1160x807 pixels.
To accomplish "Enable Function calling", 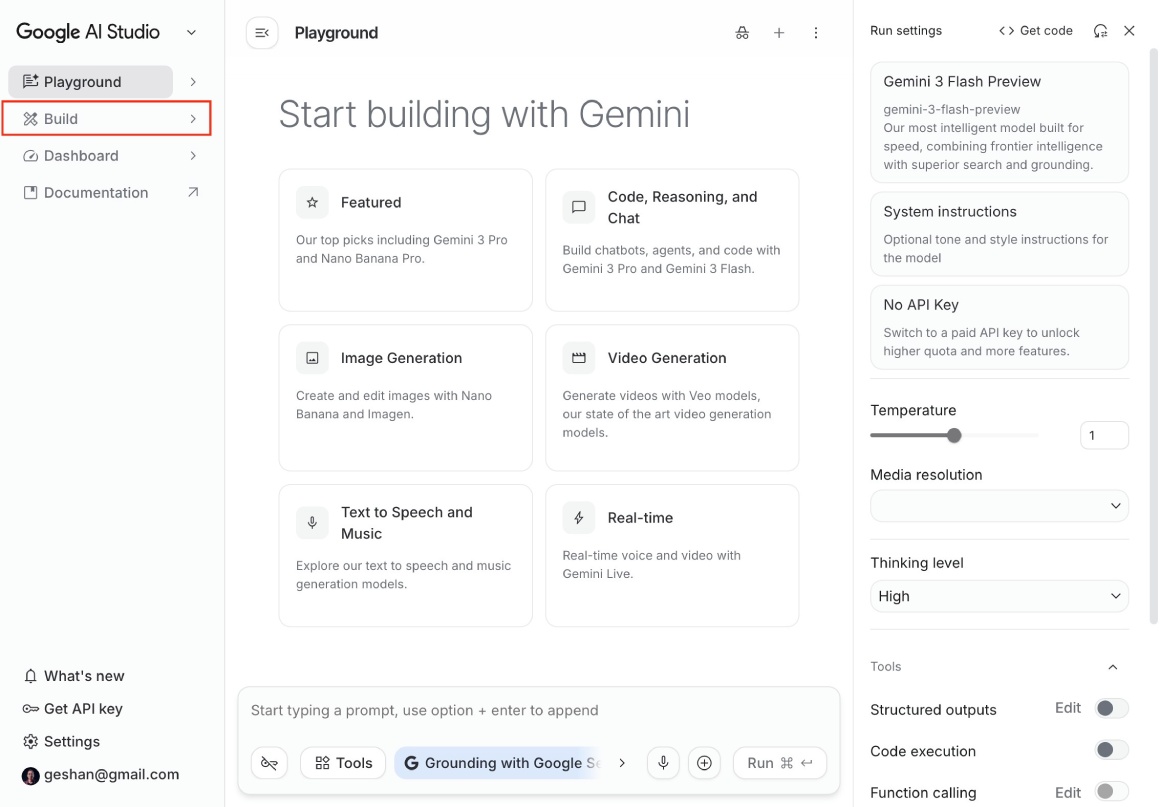I will click(x=1111, y=791).
